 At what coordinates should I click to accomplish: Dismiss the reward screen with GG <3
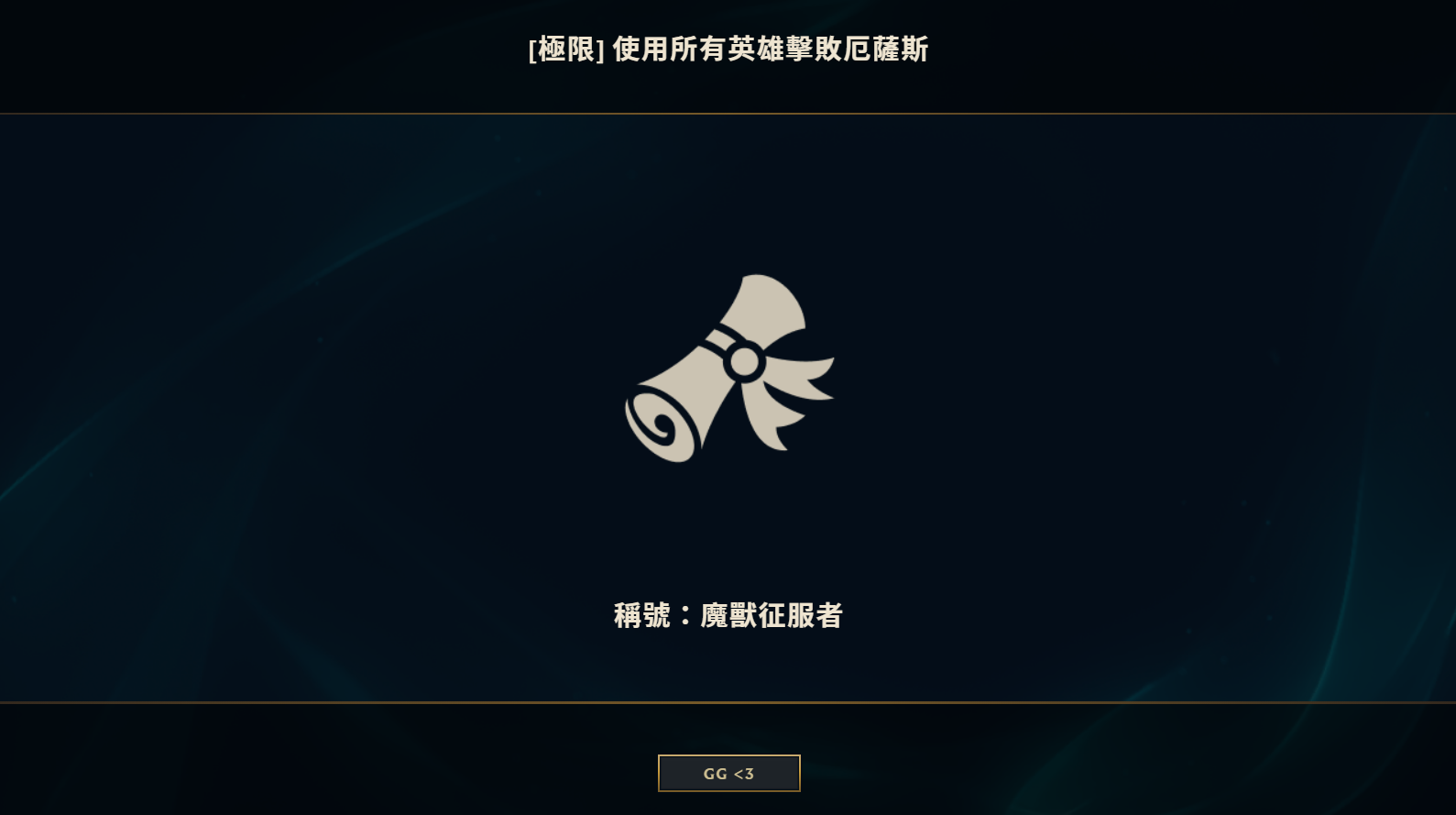pos(728,773)
